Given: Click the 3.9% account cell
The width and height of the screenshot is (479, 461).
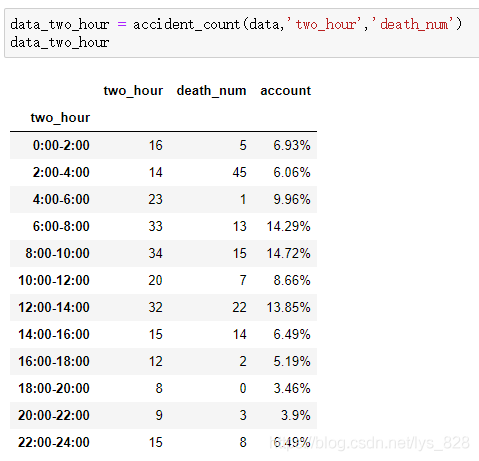Looking at the screenshot, I should pos(295,415).
